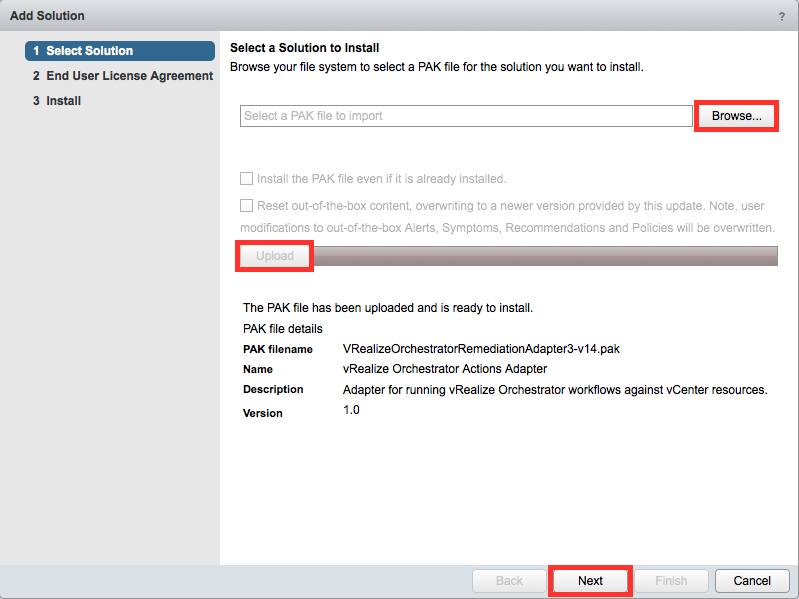Proceed with the Next button
This screenshot has width=799, height=599.
[590, 581]
